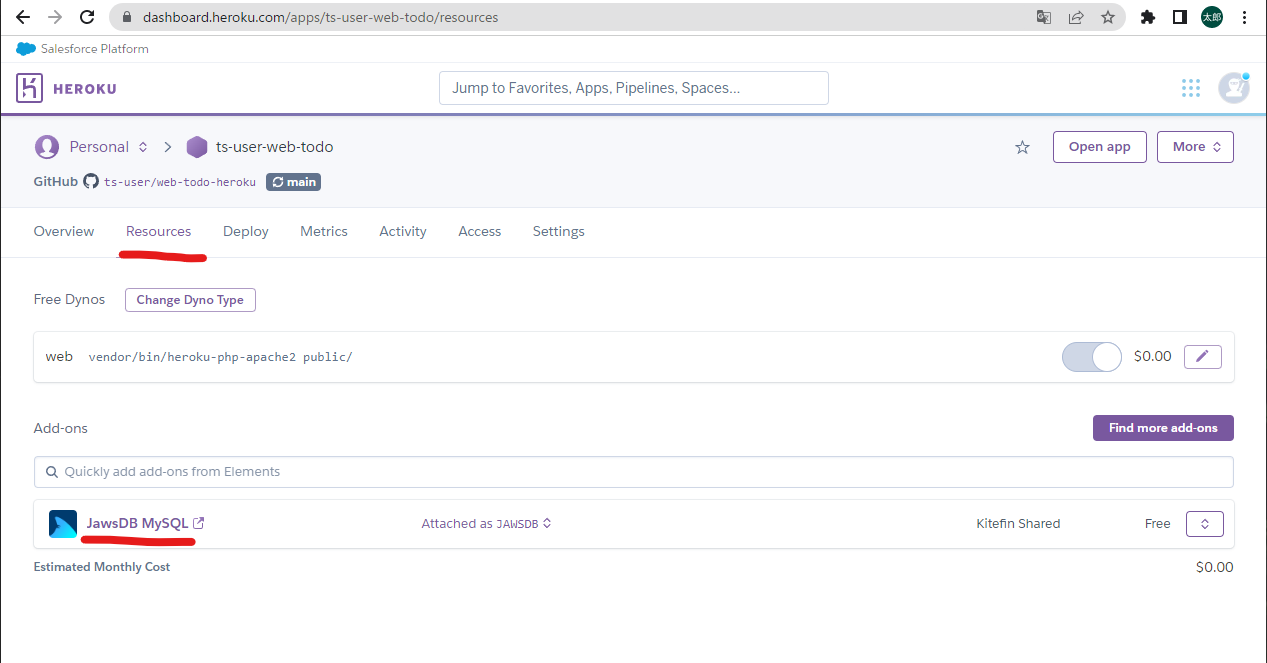Image resolution: width=1267 pixels, height=663 pixels.
Task: Click the vendor/bin/heroku-php-apache2 command text
Action: click(x=220, y=357)
